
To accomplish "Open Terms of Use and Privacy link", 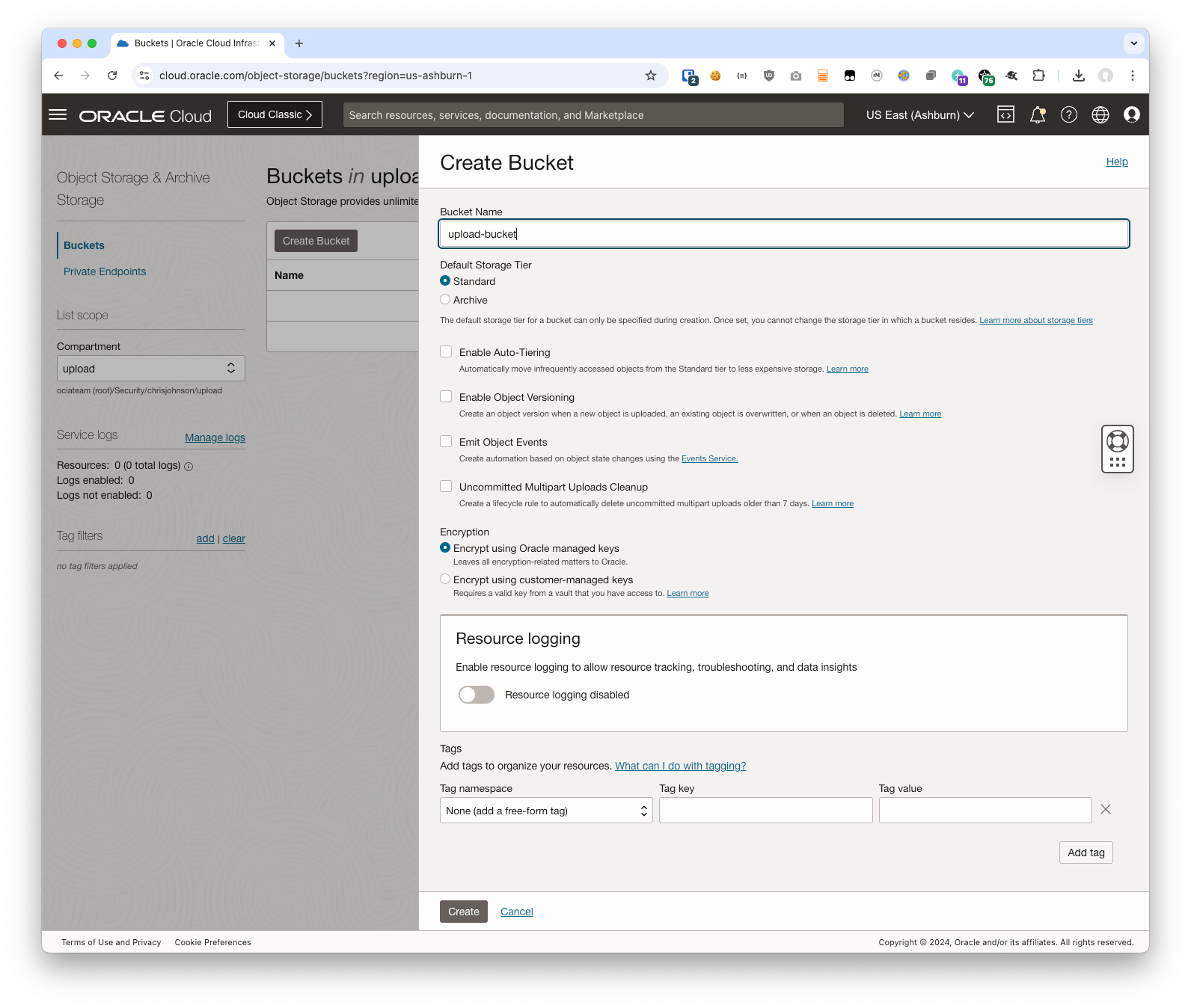I will (111, 942).
